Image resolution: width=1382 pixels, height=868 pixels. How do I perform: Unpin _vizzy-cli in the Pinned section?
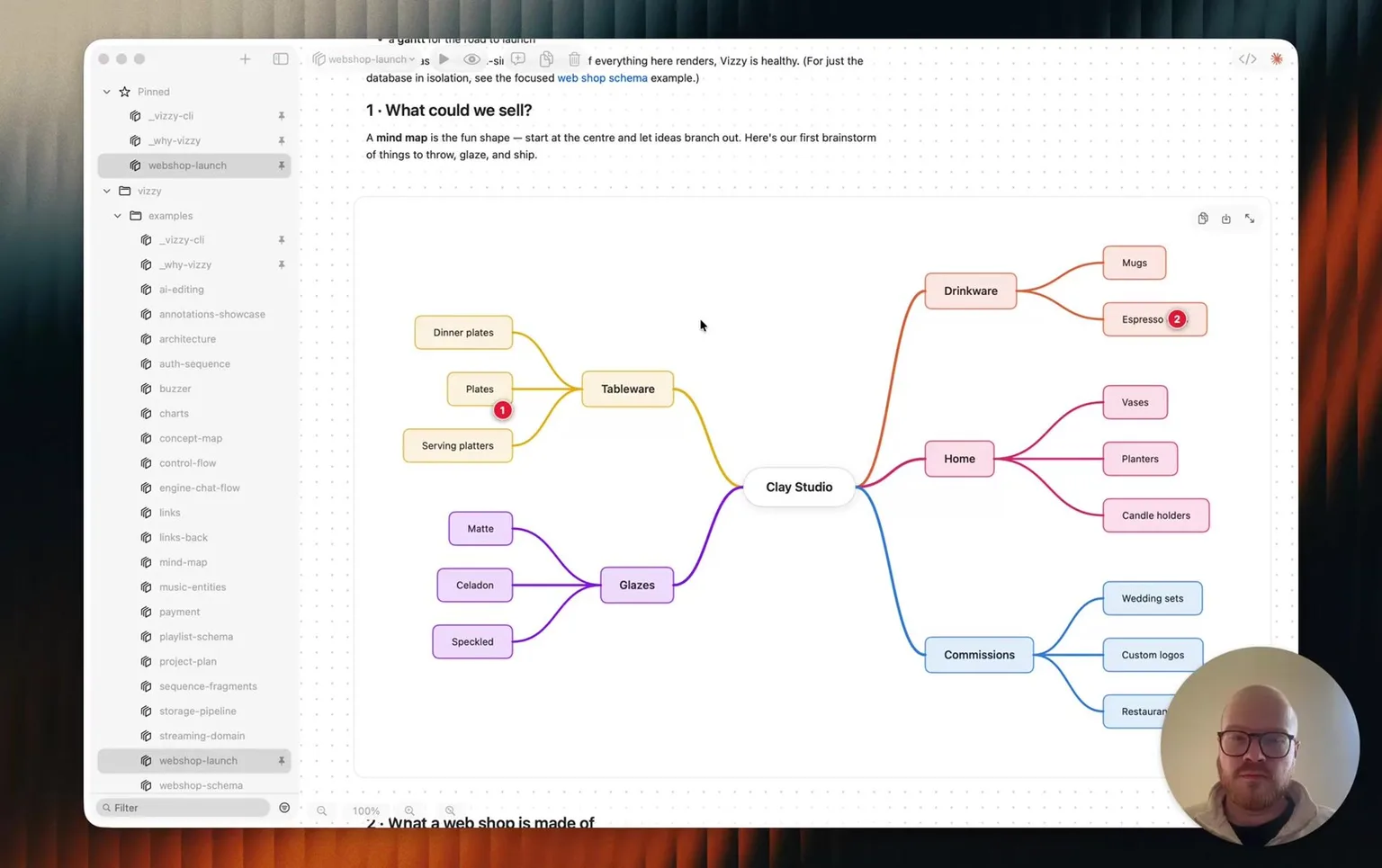(282, 116)
